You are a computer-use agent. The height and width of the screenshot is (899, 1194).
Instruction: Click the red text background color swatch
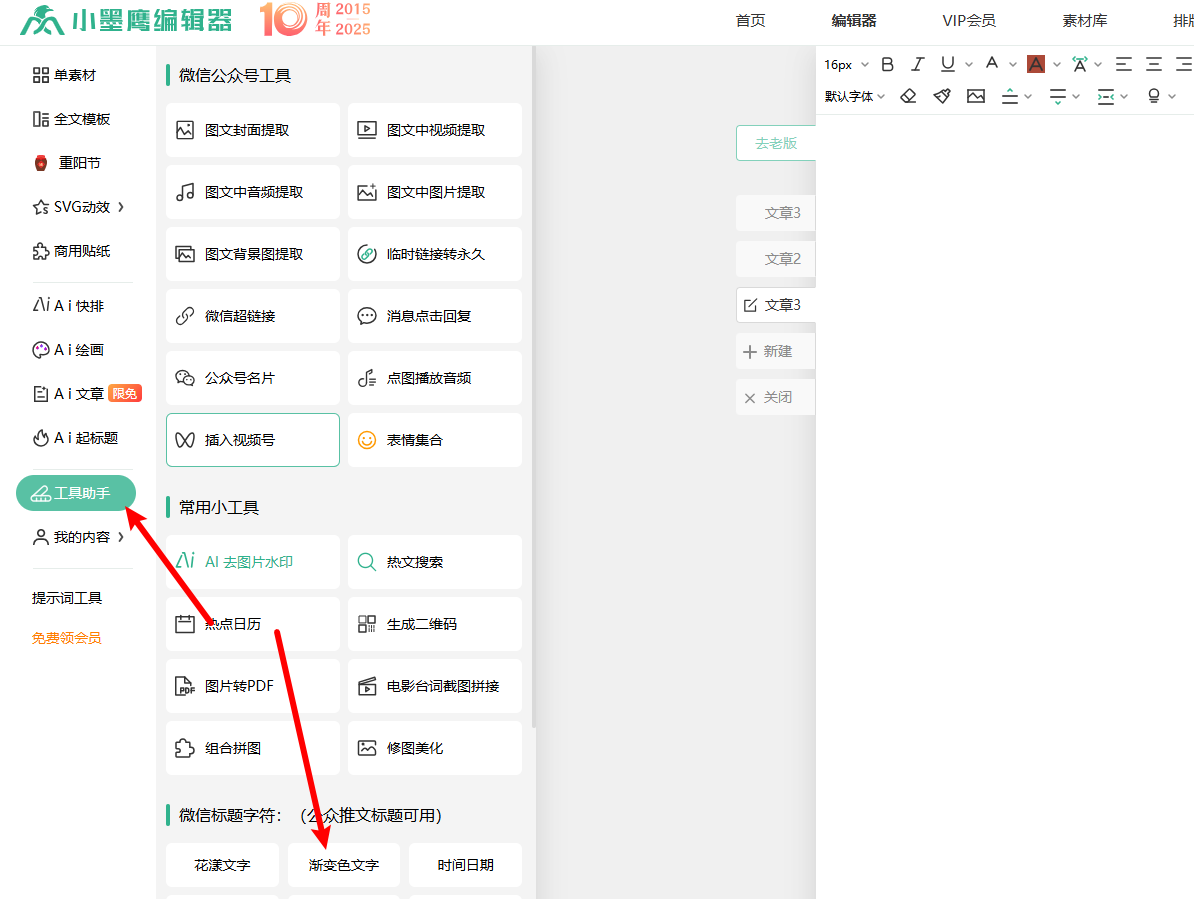1036,64
